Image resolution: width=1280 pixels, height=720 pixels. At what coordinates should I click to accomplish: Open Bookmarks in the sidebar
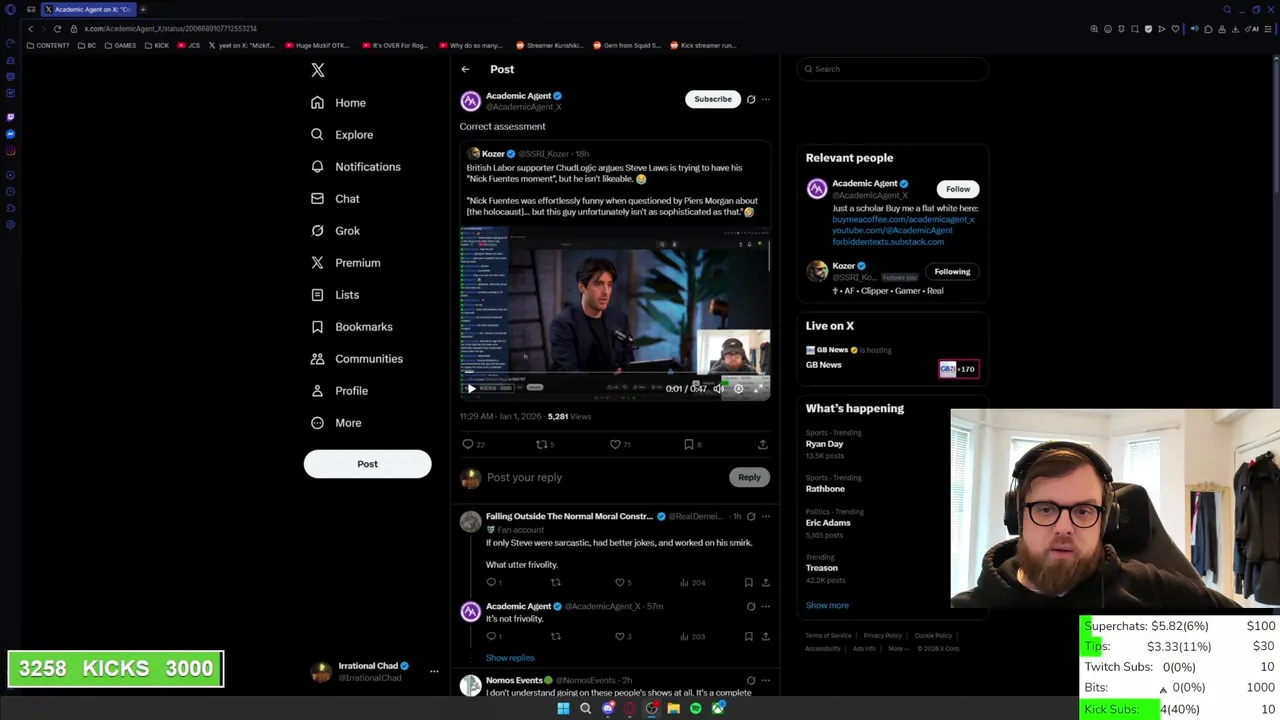(351, 327)
